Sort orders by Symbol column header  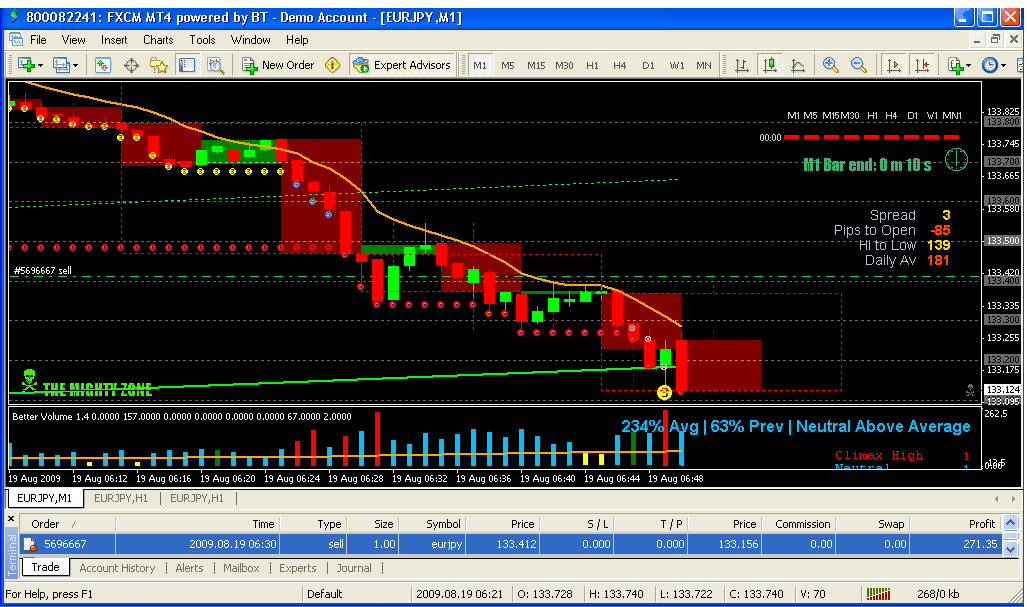pyautogui.click(x=432, y=524)
